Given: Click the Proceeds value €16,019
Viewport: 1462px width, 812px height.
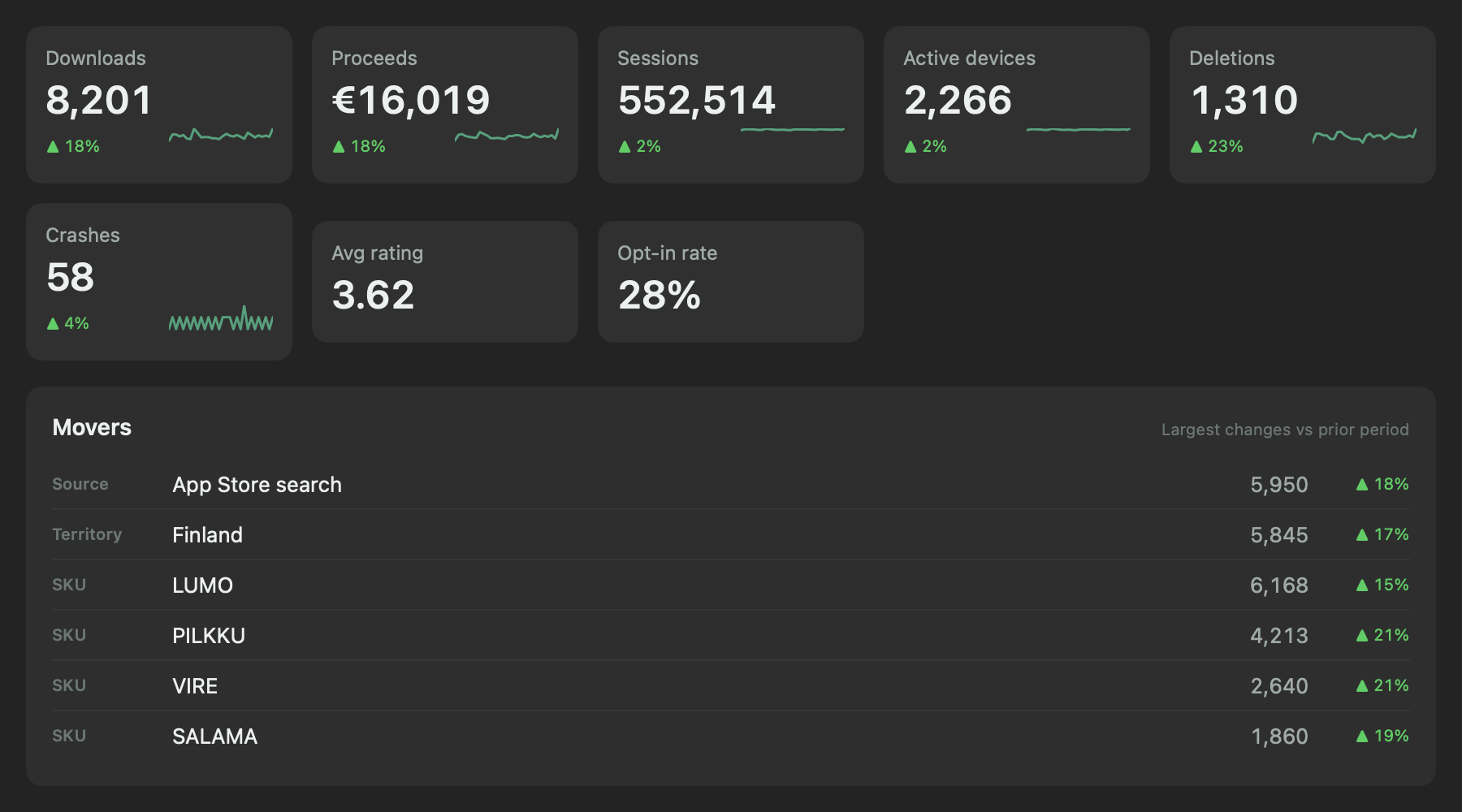Looking at the screenshot, I should pos(411,101).
